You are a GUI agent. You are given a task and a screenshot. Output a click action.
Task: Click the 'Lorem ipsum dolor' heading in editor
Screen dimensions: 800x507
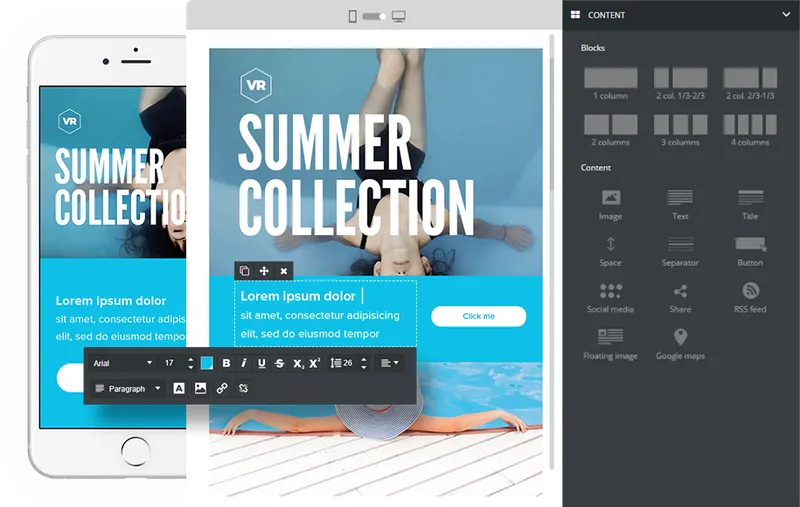298,296
